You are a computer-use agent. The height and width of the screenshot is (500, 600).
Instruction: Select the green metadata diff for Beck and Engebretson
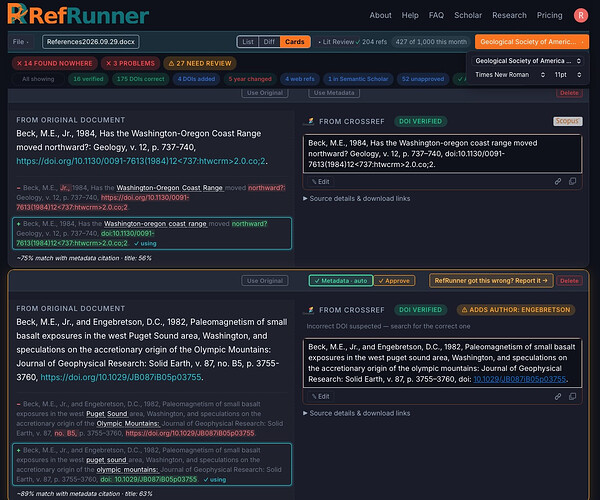click(x=152, y=464)
